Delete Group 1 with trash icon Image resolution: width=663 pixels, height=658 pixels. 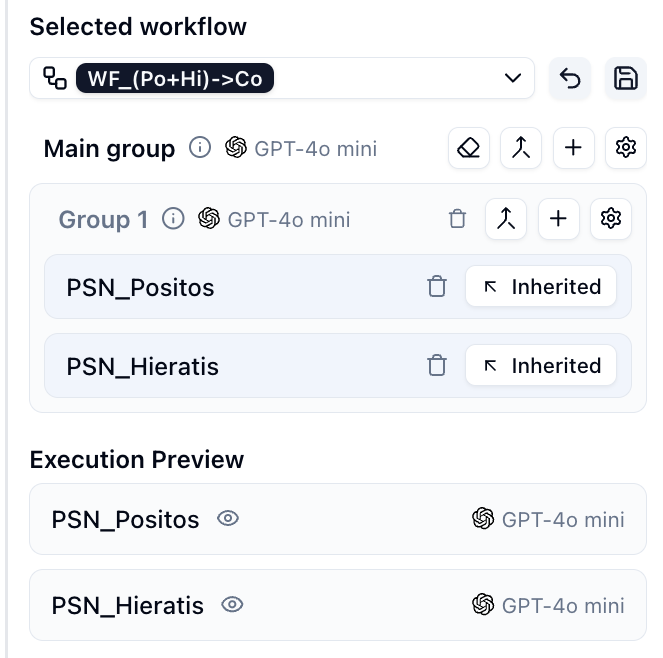(x=457, y=219)
